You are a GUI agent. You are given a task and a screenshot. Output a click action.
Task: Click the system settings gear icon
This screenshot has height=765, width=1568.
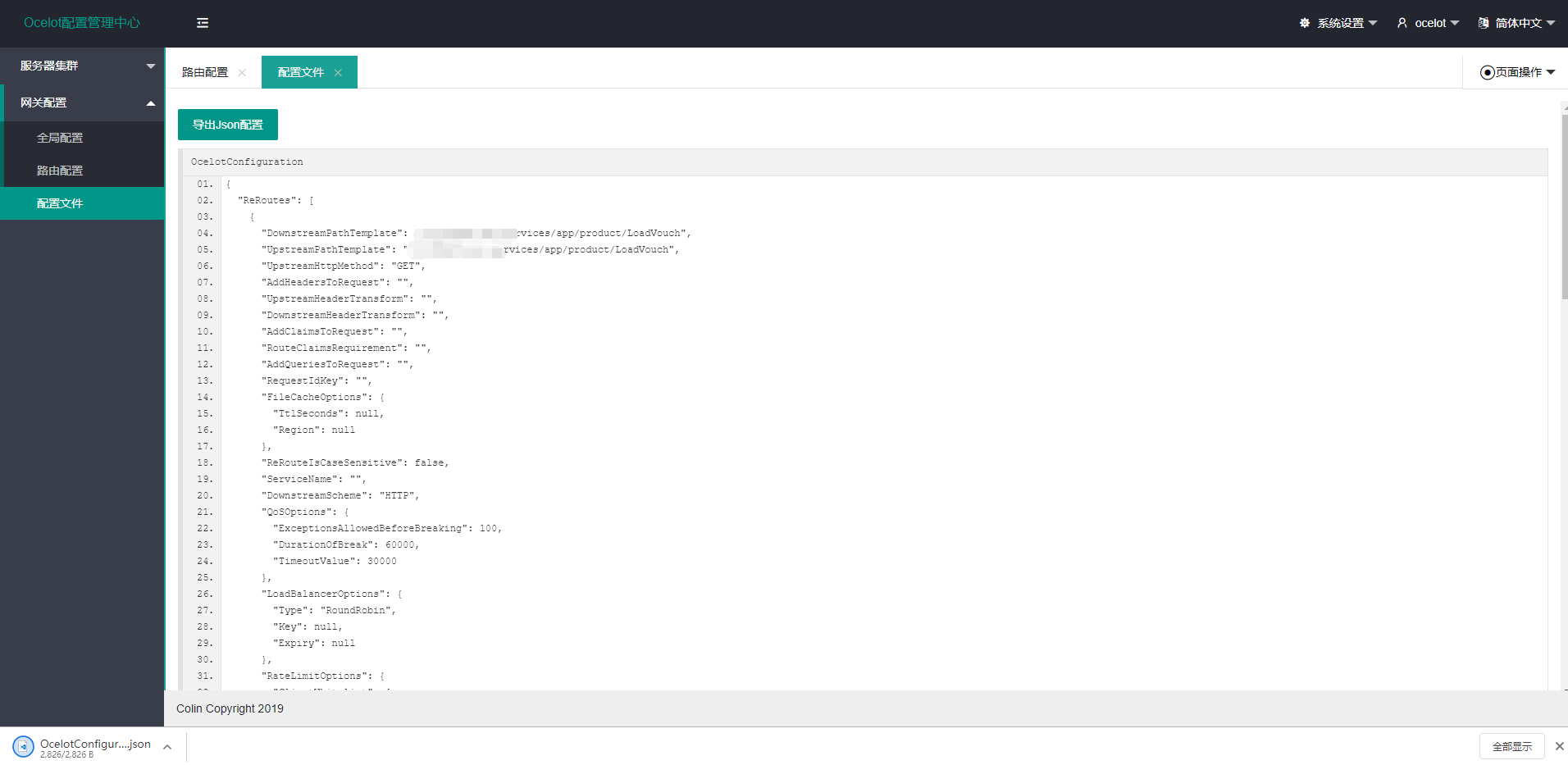point(1305,23)
